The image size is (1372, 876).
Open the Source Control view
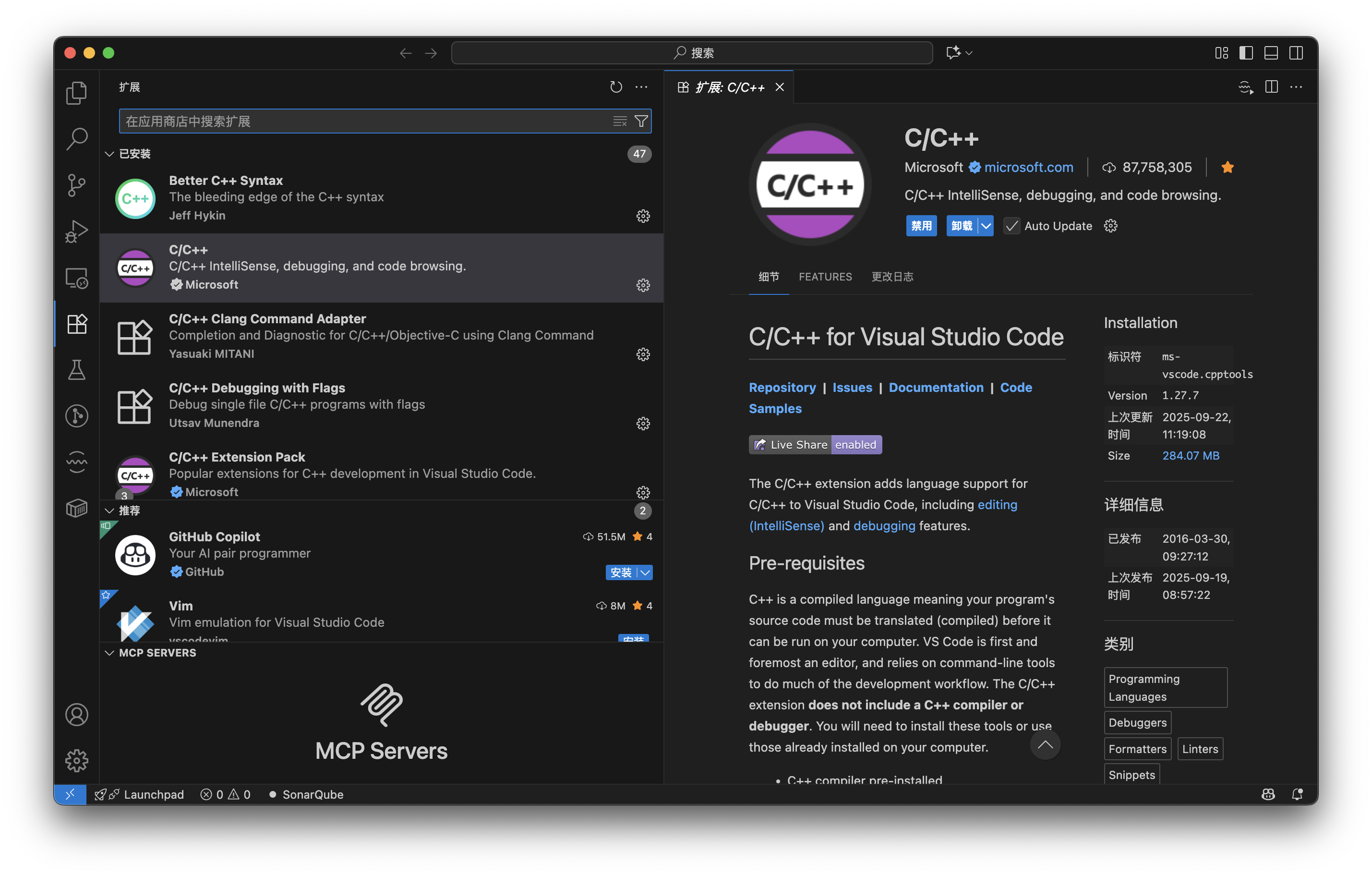click(76, 184)
